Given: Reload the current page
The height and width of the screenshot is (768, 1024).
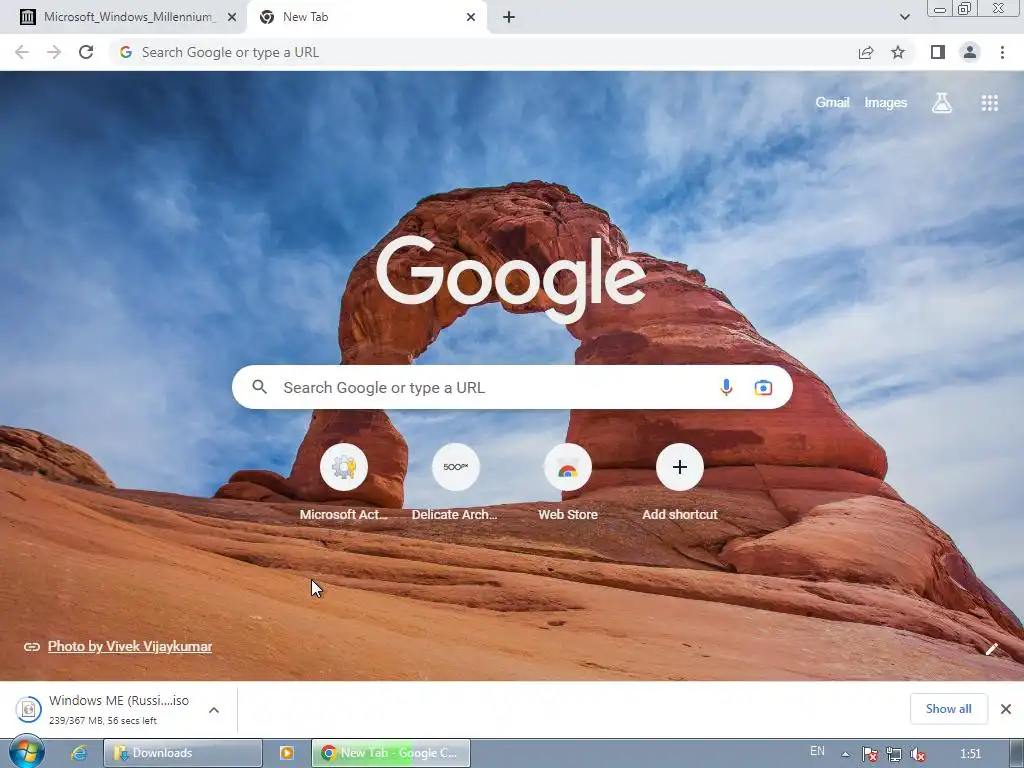Looking at the screenshot, I should 86,52.
